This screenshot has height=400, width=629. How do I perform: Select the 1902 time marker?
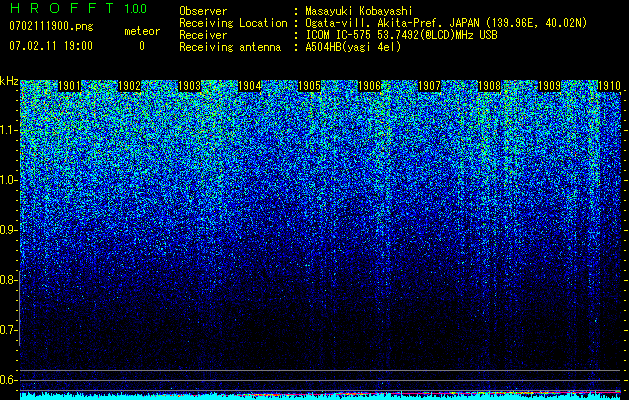tap(130, 86)
